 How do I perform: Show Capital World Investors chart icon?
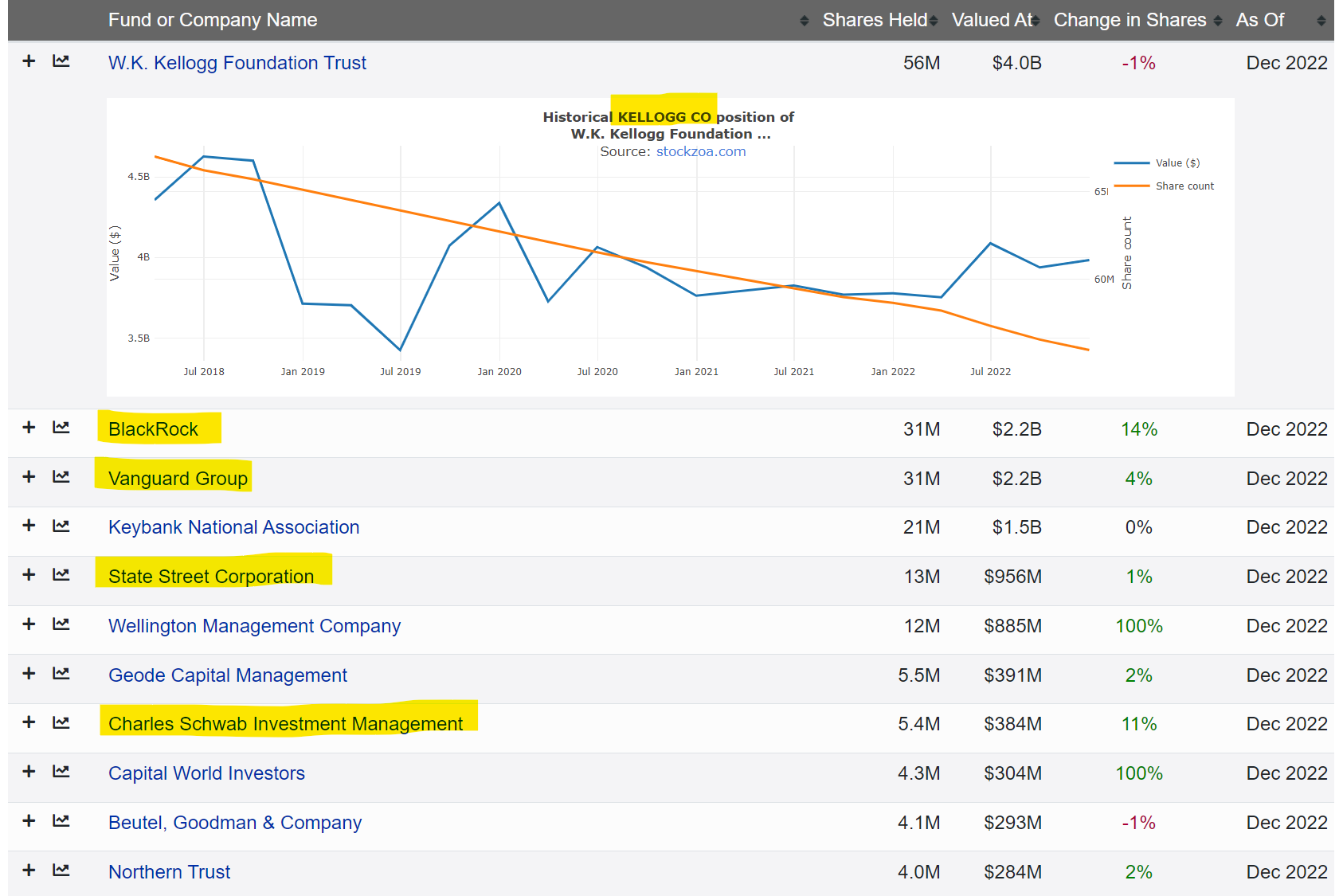pos(61,772)
